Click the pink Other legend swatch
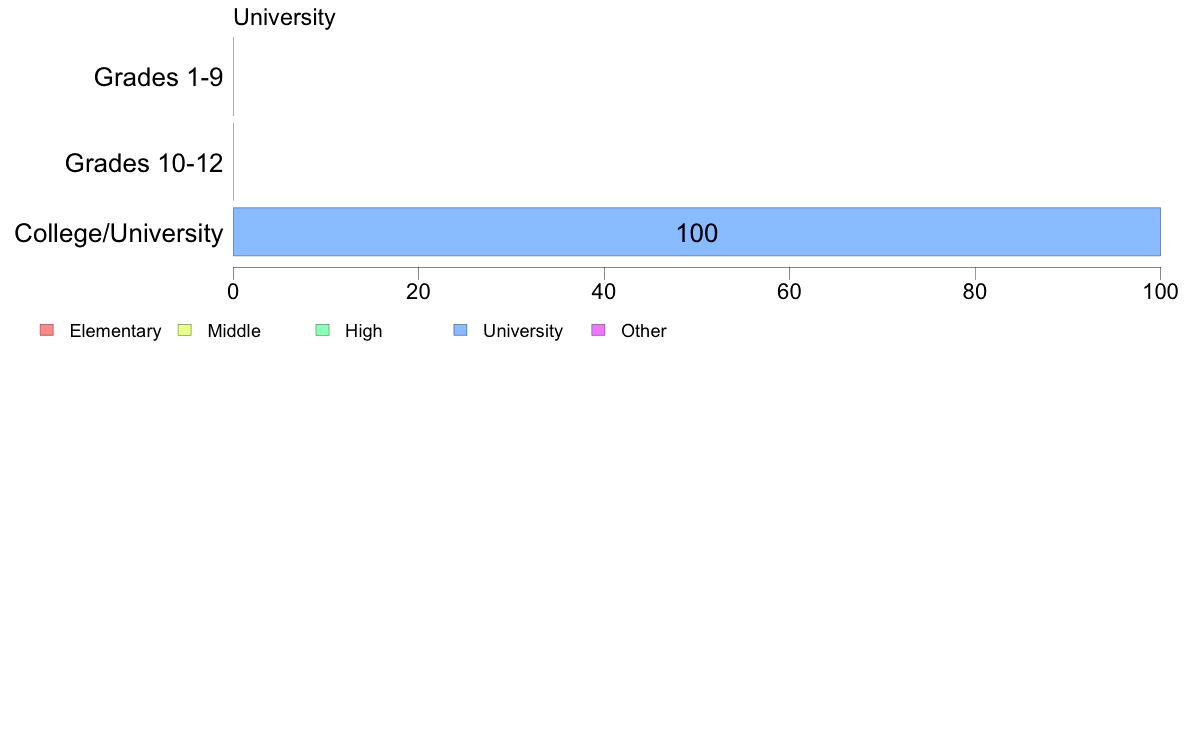This screenshot has height=736, width=1188. (599, 330)
